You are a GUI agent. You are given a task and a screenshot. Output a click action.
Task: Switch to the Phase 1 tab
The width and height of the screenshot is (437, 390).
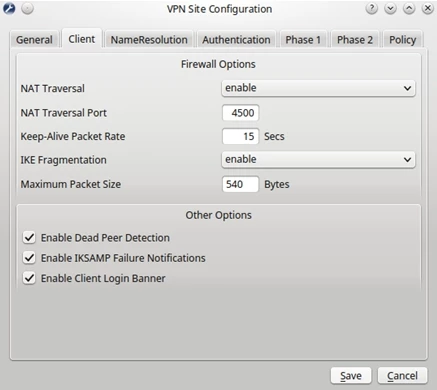pyautogui.click(x=303, y=40)
